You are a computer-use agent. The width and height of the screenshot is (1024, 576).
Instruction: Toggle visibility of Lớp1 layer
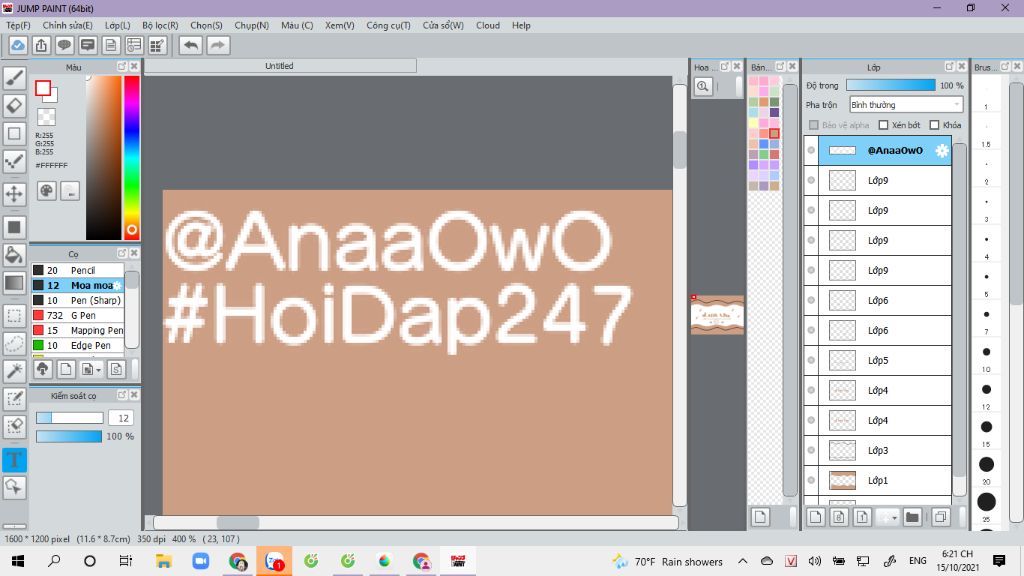click(811, 481)
